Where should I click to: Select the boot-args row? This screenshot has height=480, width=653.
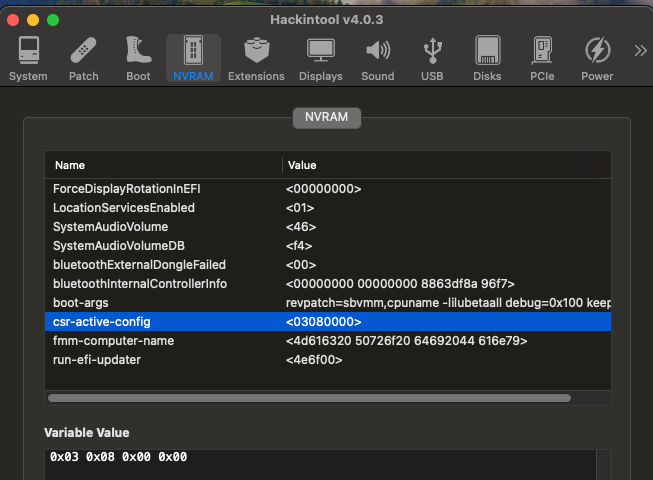pyautogui.click(x=328, y=303)
